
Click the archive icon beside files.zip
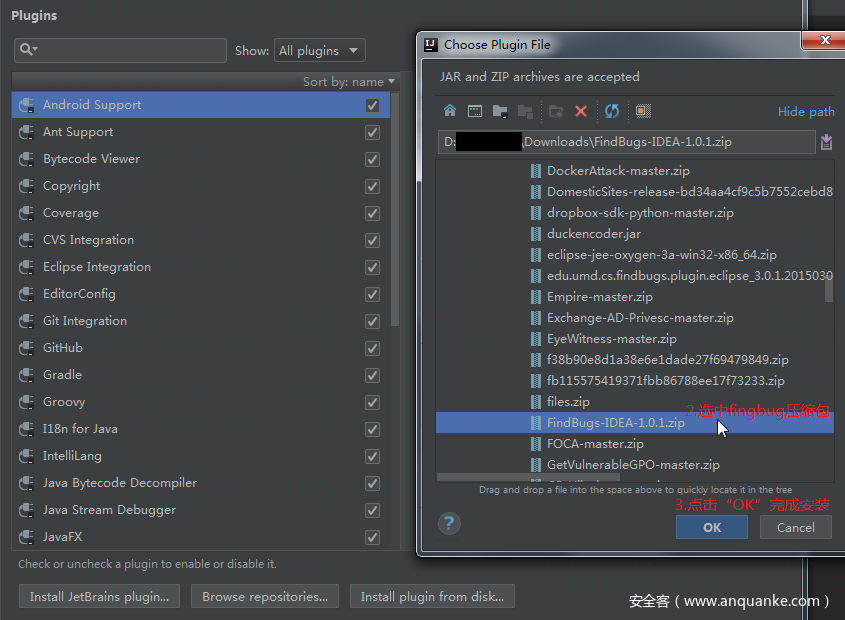tap(535, 402)
